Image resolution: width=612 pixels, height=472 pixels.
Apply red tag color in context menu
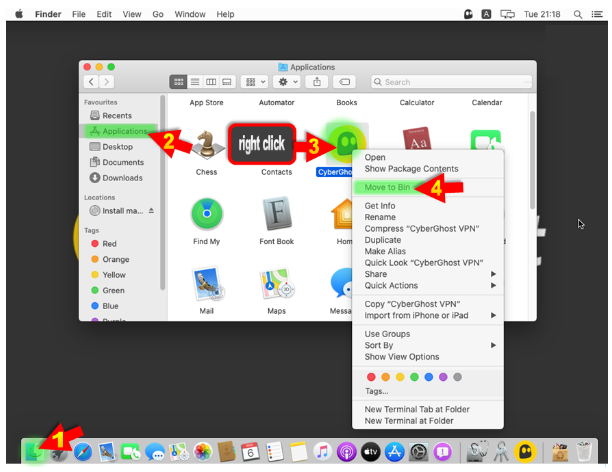click(371, 377)
